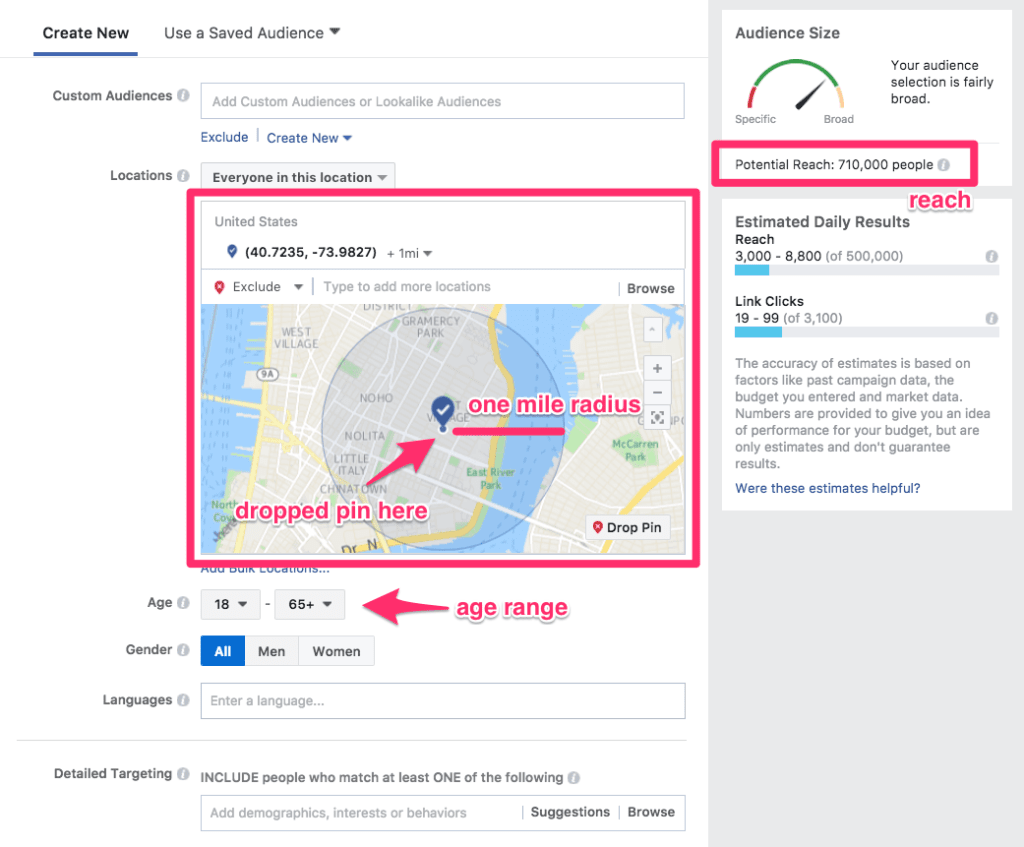Collapse the map controls with the chevron icon
1024x847 pixels.
[x=652, y=329]
